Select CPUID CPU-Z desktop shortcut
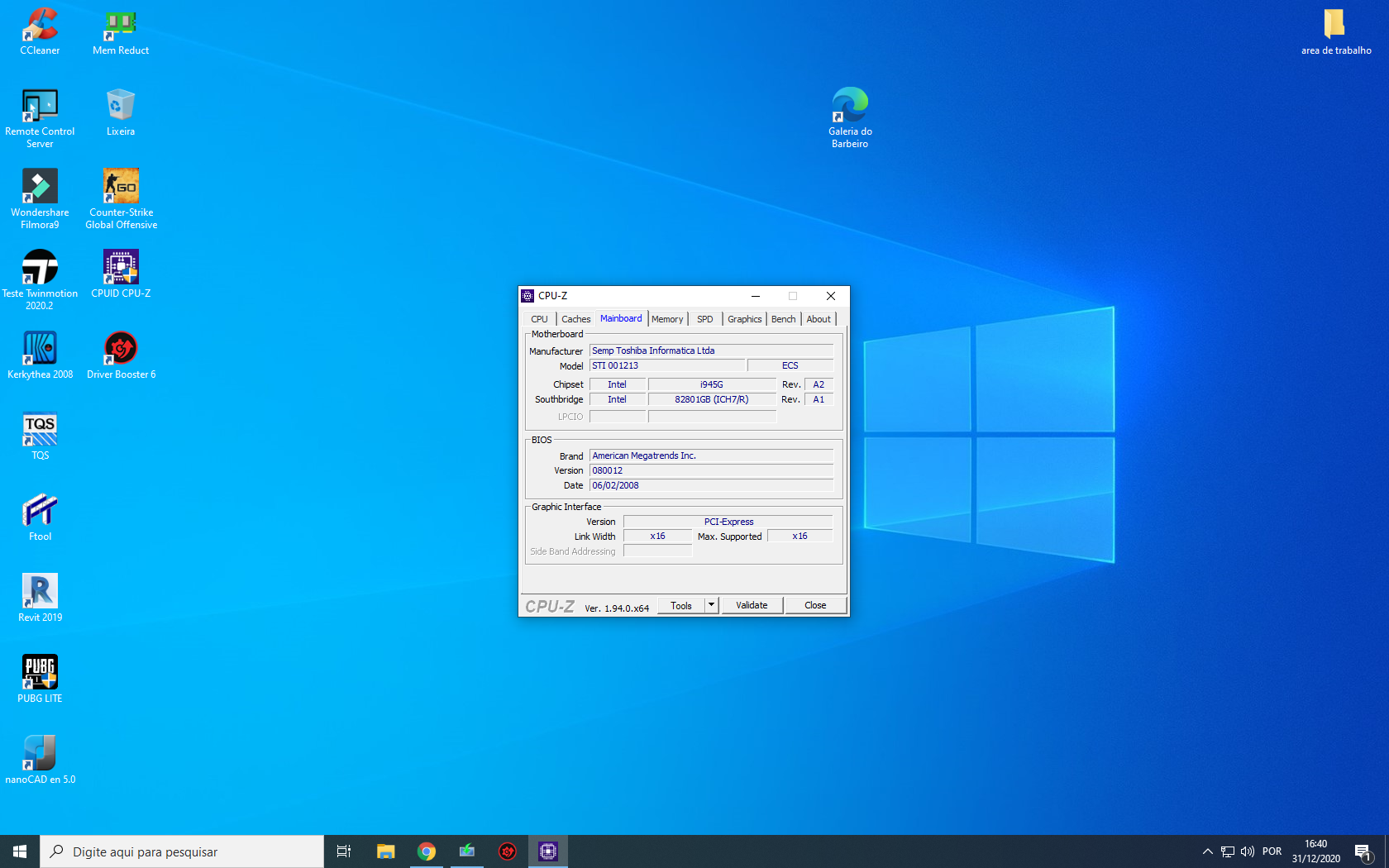The width and height of the screenshot is (1389, 868). [121, 274]
